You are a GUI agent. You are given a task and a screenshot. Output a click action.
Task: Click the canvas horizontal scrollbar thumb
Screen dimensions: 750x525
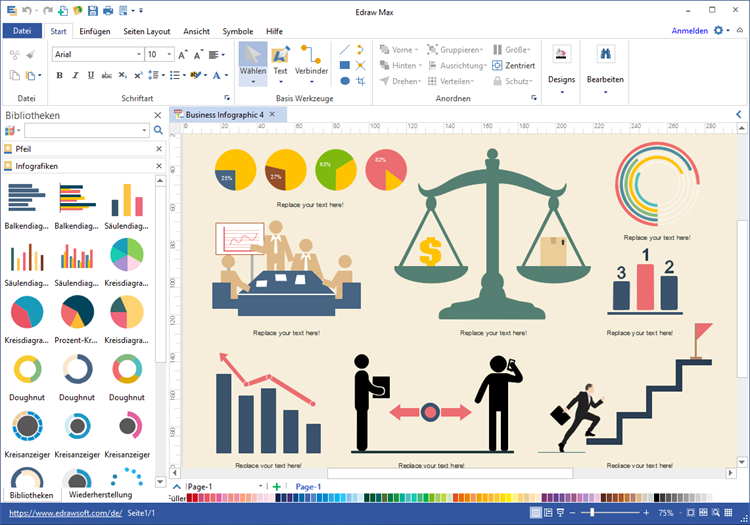click(x=450, y=473)
